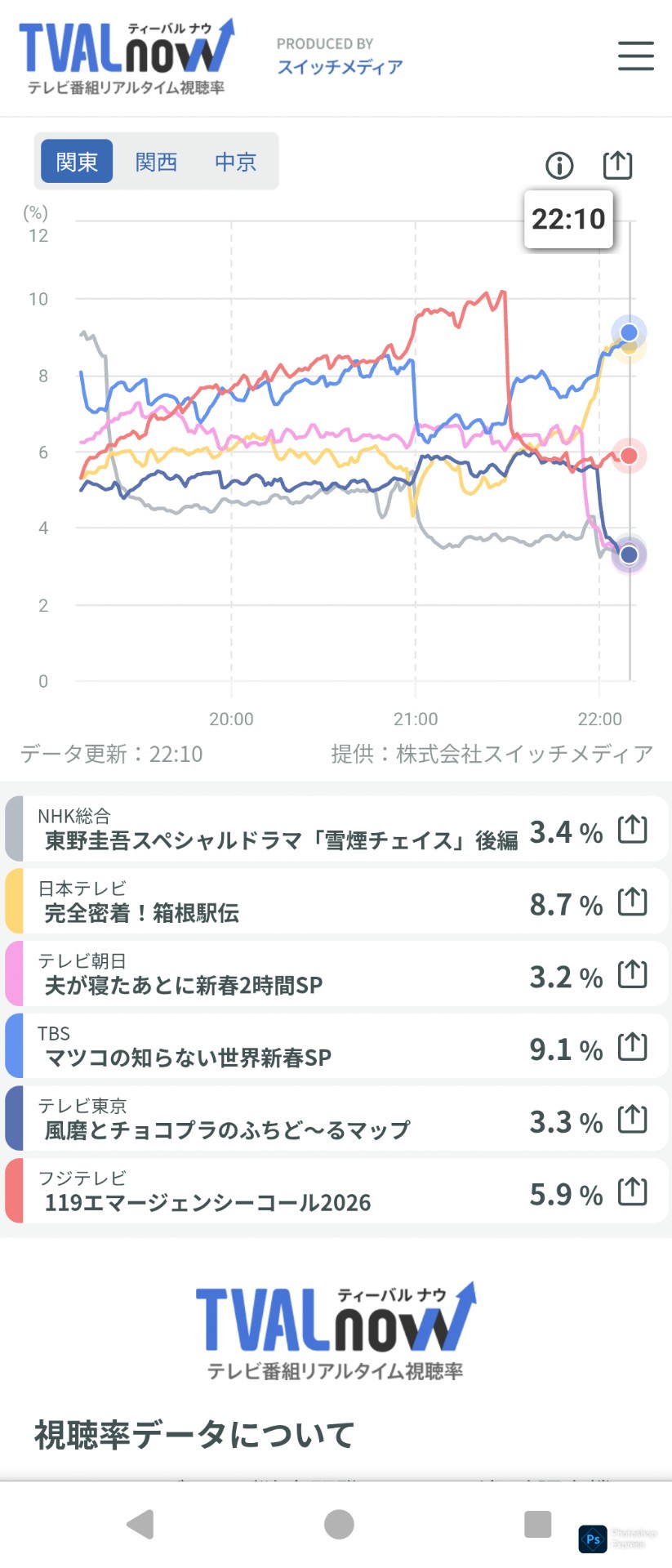672x1568 pixels.
Task: Open the スイッチメディア producer link
Action: (x=340, y=67)
